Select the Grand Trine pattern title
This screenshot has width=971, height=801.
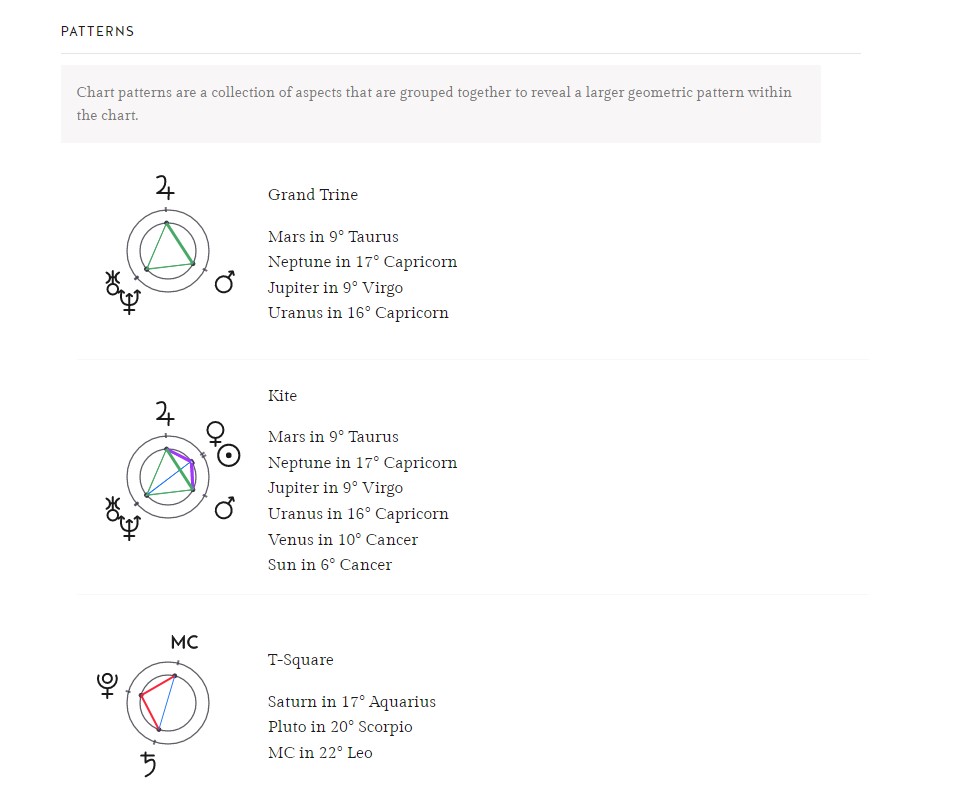point(313,195)
